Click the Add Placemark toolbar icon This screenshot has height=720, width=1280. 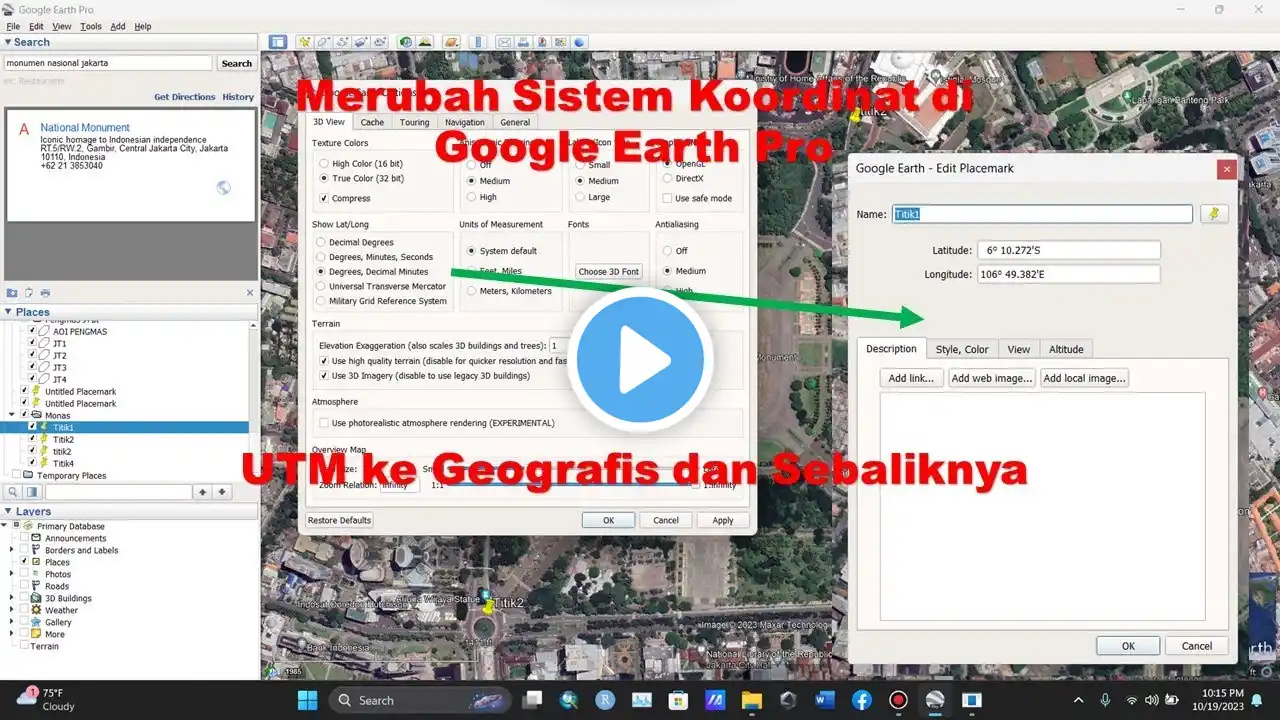(x=305, y=42)
